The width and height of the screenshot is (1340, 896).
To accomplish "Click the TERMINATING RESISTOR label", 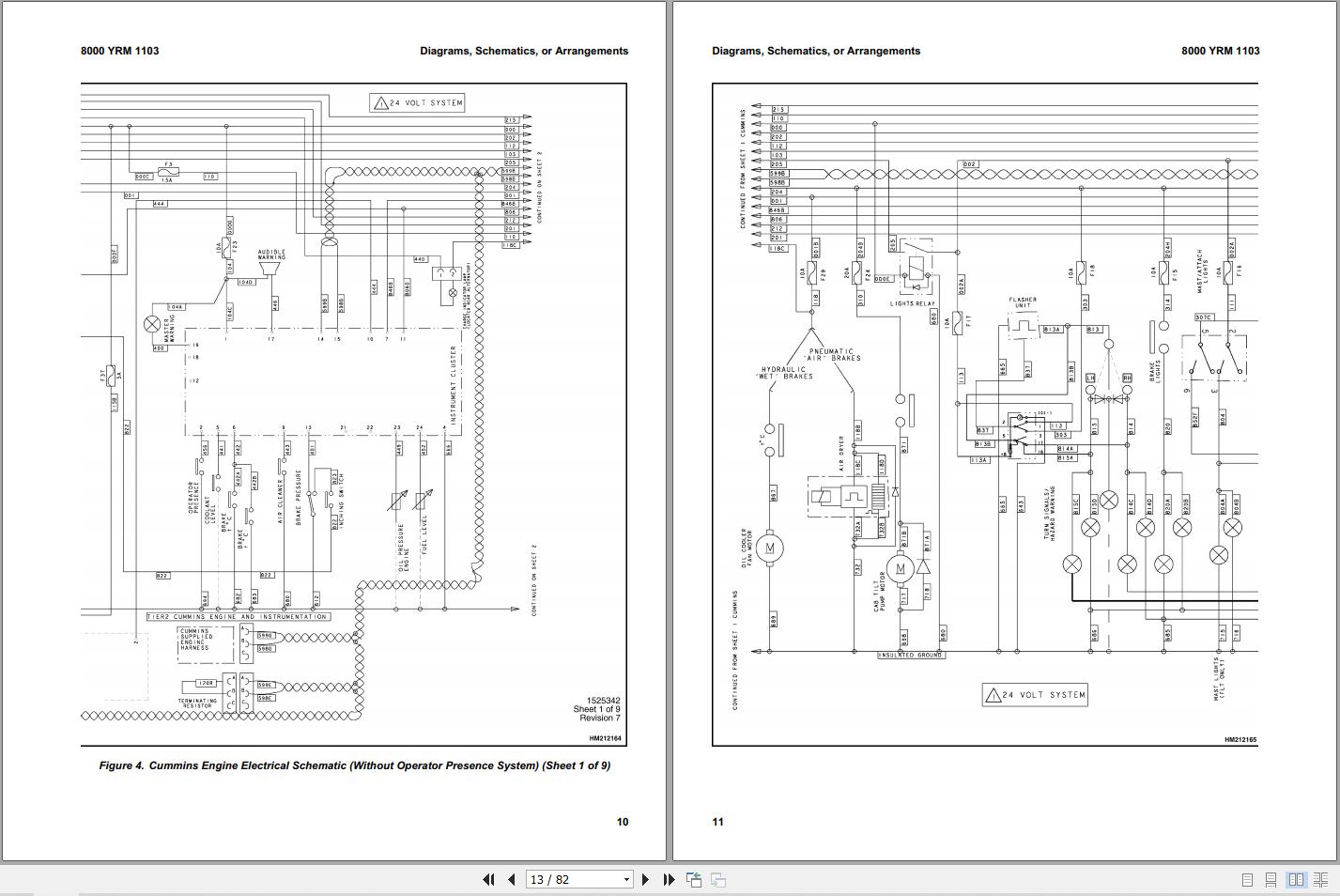I will (197, 703).
